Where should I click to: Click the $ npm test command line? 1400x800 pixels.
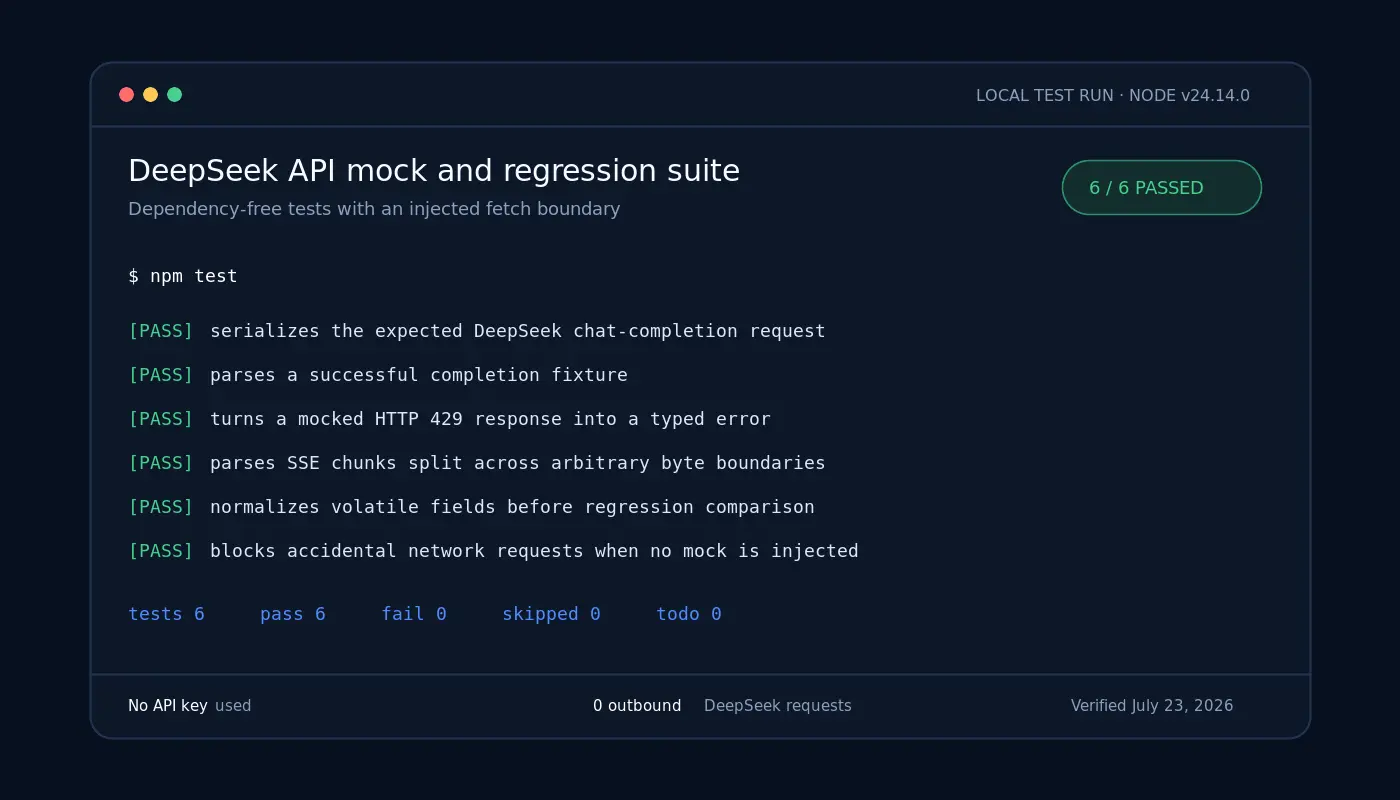(x=183, y=276)
